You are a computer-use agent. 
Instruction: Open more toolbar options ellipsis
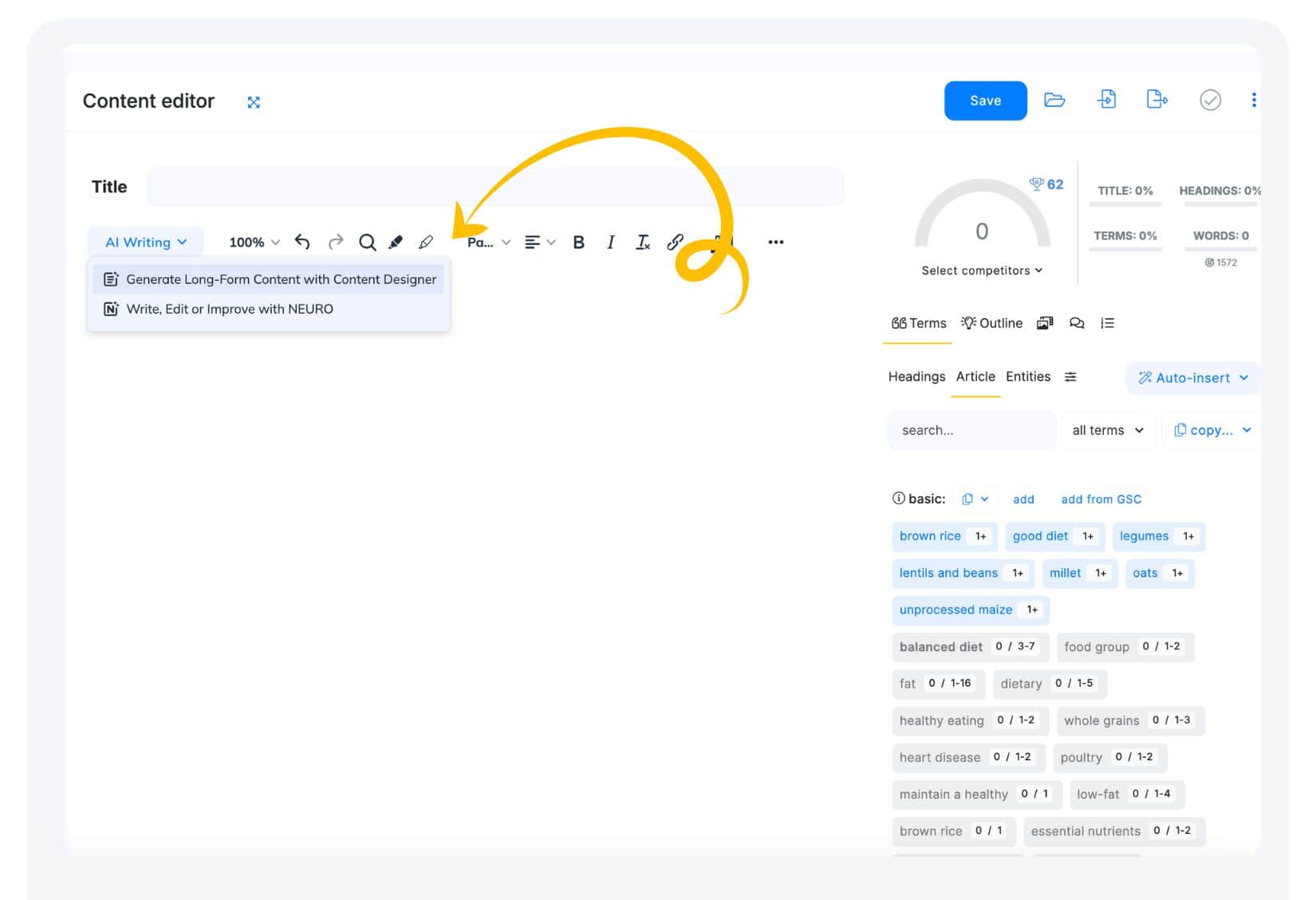pyautogui.click(x=776, y=242)
